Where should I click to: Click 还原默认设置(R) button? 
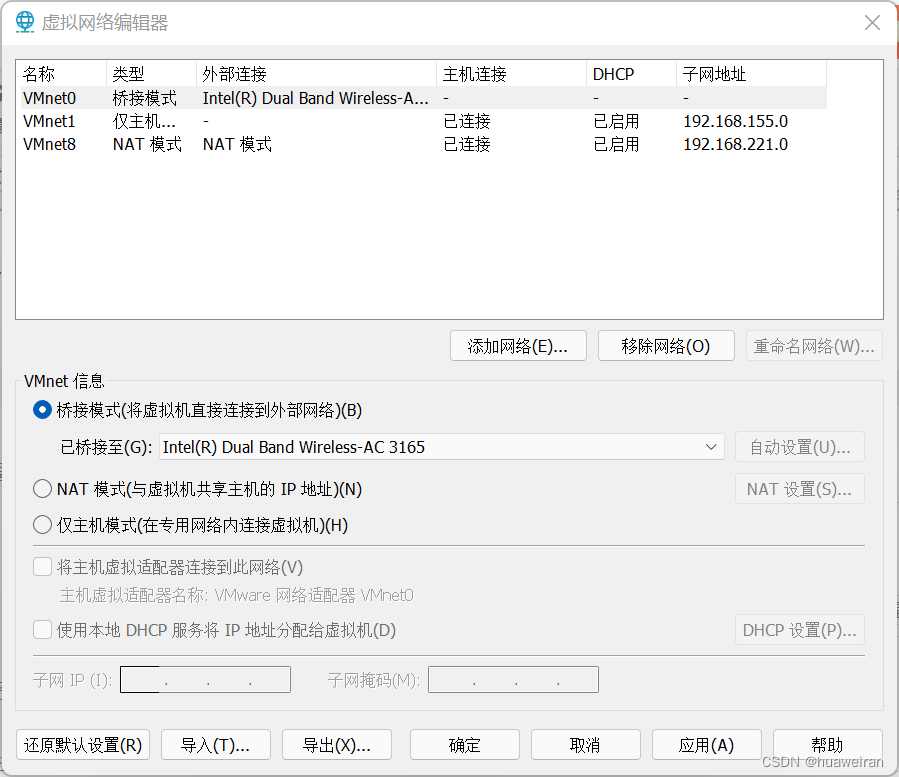pos(83,745)
